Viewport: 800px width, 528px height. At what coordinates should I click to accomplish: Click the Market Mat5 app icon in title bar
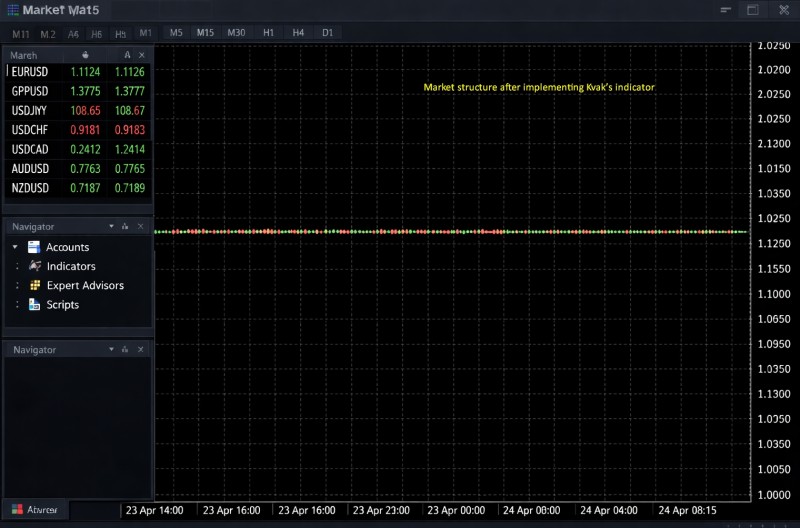(x=13, y=10)
